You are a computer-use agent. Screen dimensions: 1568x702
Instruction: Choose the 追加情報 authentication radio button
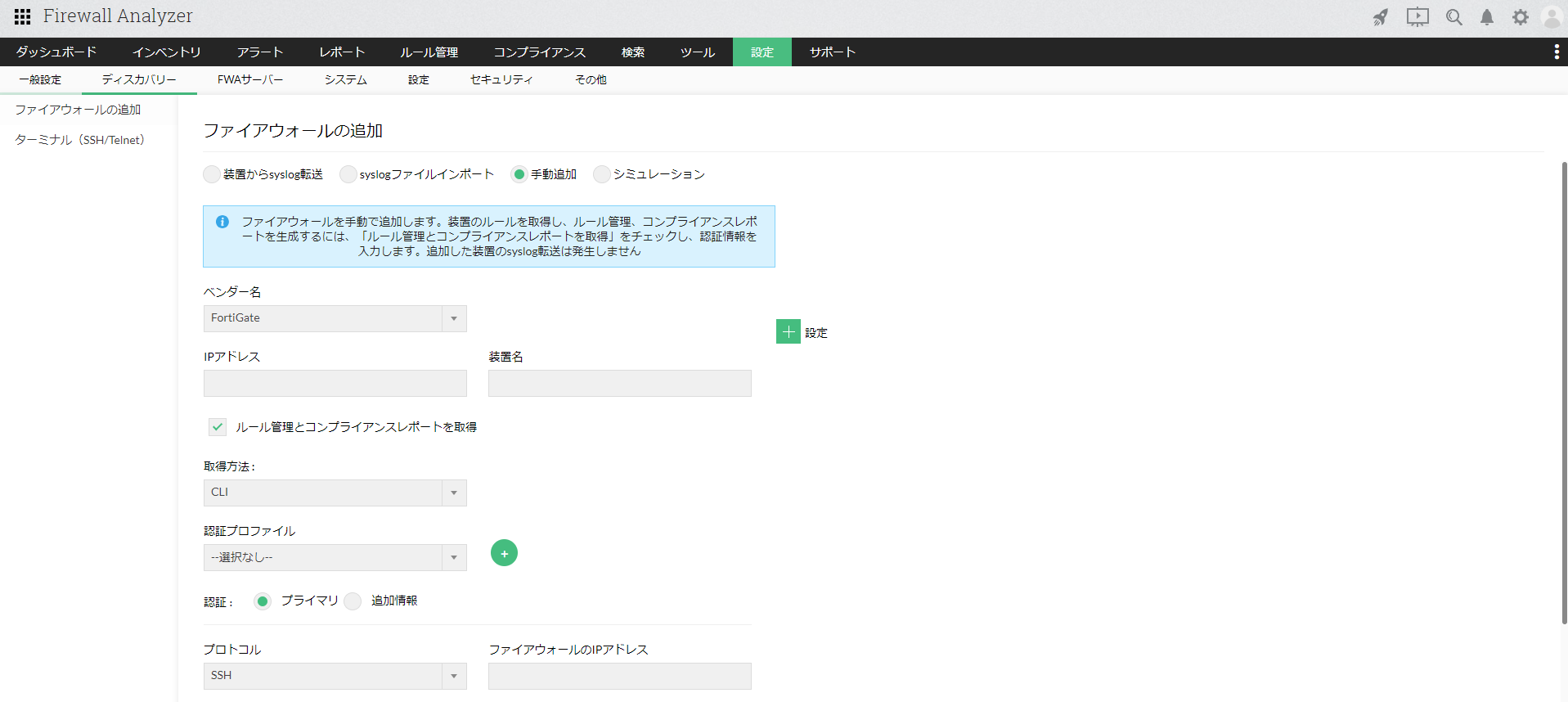click(353, 601)
